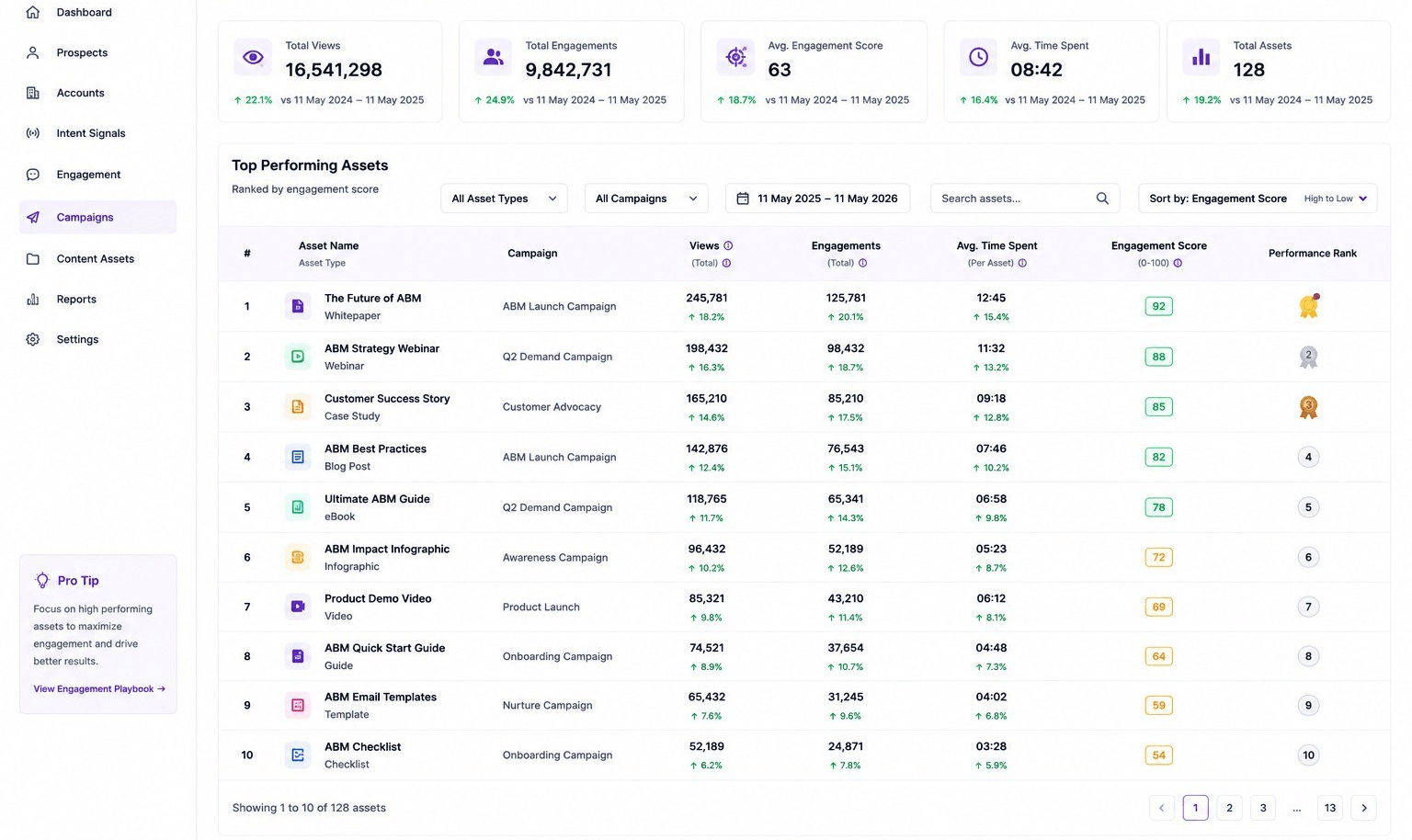Click the Awareness Campaign cell

pos(555,557)
